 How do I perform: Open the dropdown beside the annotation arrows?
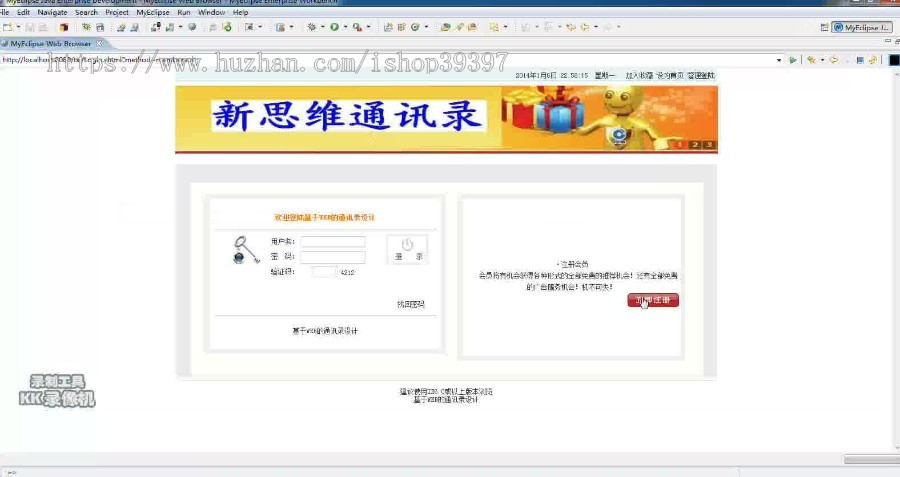(536, 27)
